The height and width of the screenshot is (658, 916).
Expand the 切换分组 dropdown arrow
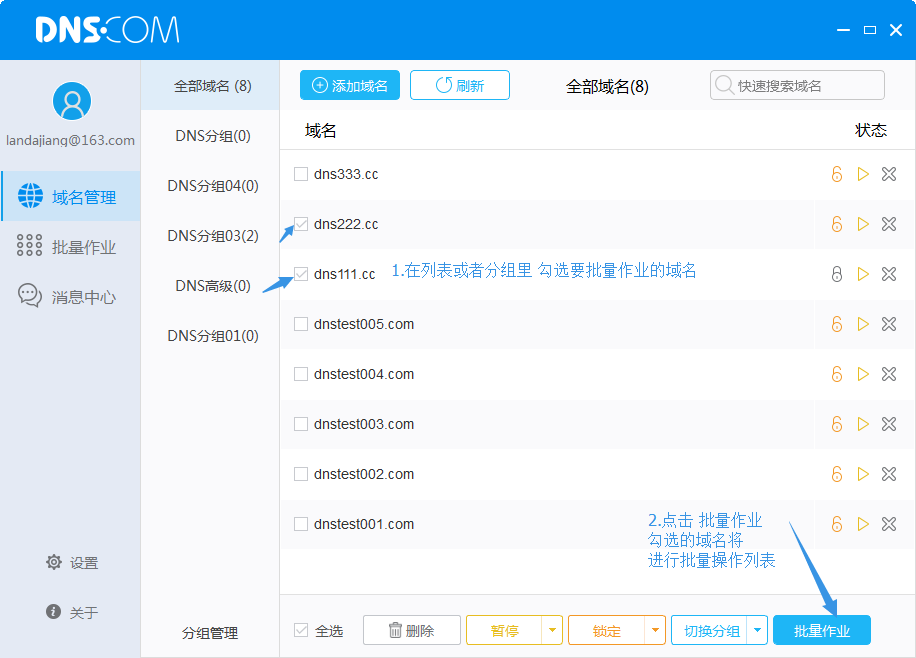click(x=757, y=630)
